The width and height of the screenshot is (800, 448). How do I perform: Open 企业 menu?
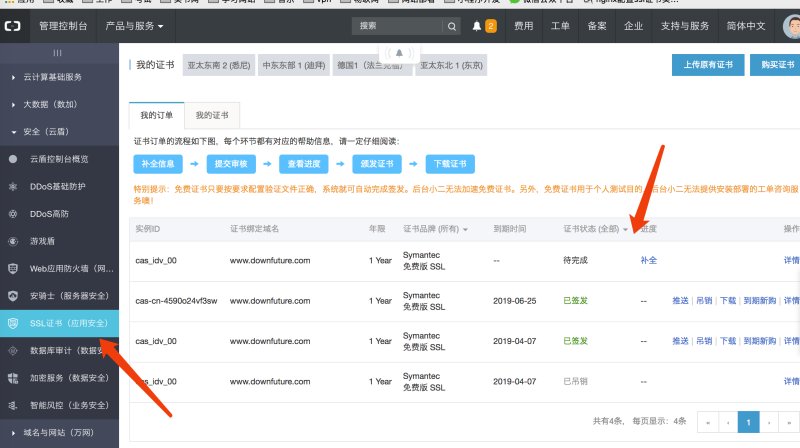(634, 26)
